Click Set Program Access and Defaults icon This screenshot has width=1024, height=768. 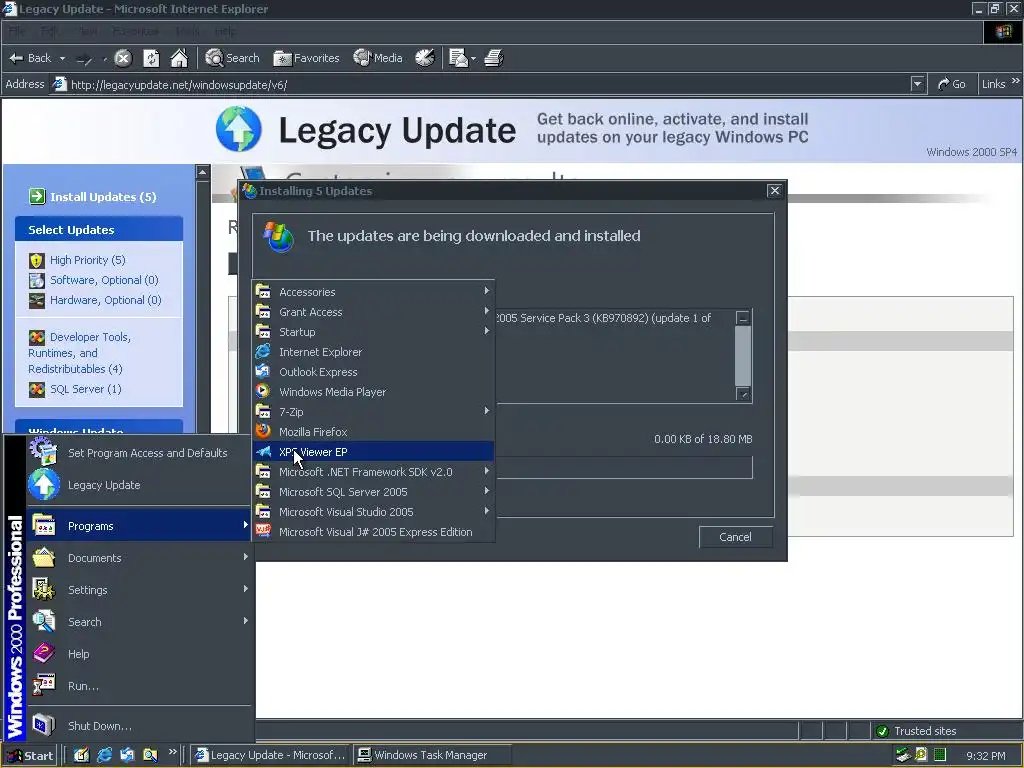coord(43,451)
